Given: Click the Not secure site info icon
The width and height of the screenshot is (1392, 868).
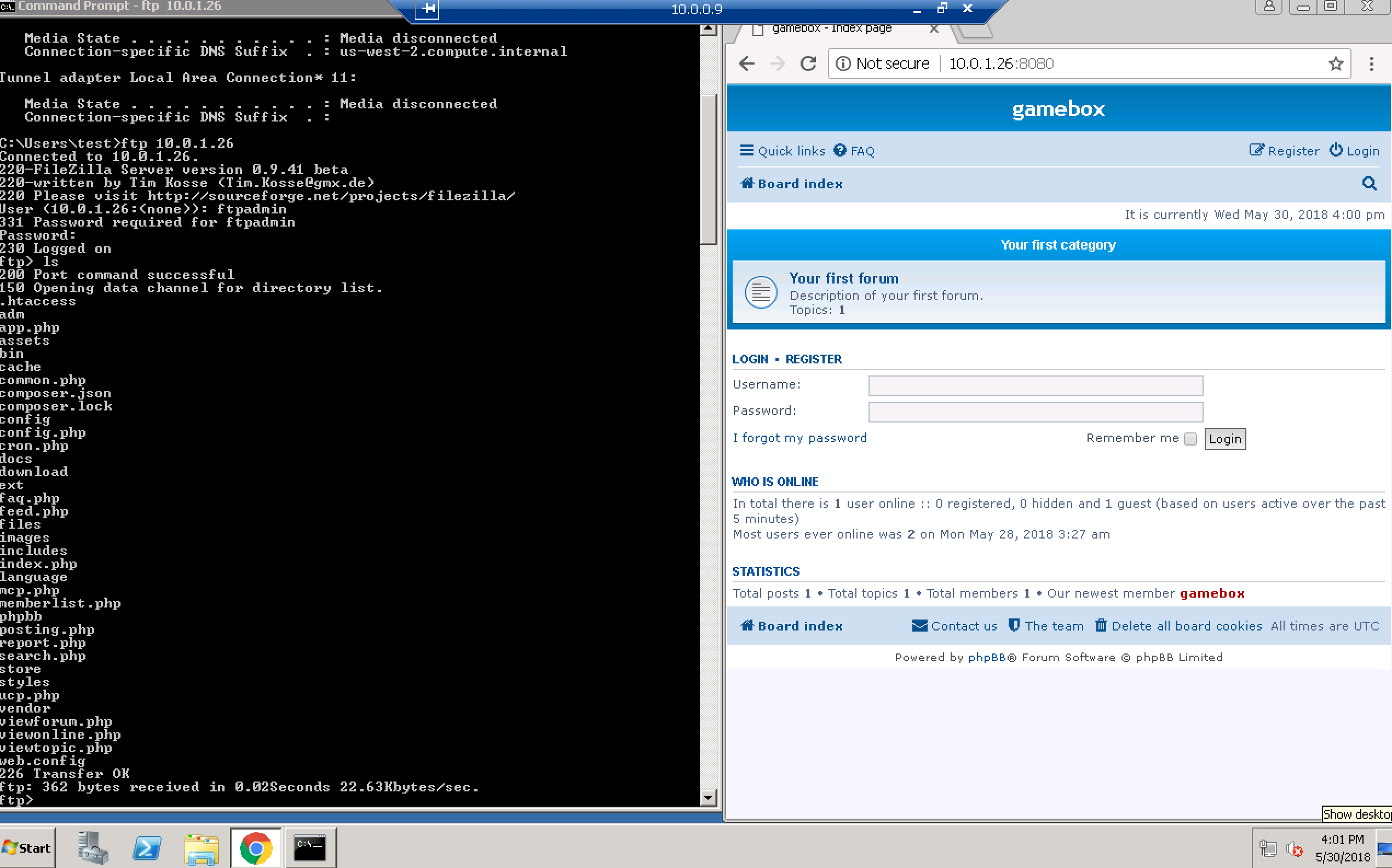Looking at the screenshot, I should pyautogui.click(x=843, y=63).
